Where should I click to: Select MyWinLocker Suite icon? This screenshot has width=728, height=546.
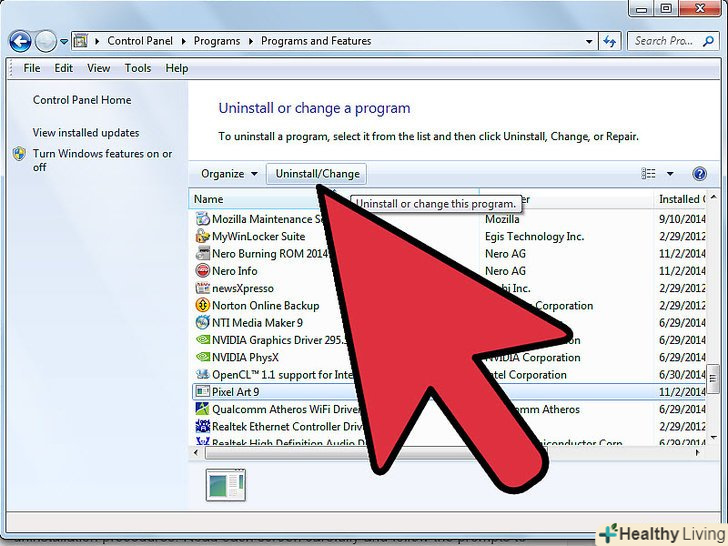(202, 236)
